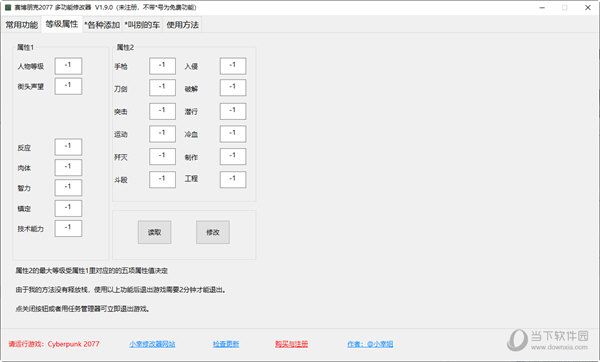This screenshot has height=362, width=600.
Task: Click the red 请运行游戏: Cyberpunk 2077 status text
Action: coord(54,344)
